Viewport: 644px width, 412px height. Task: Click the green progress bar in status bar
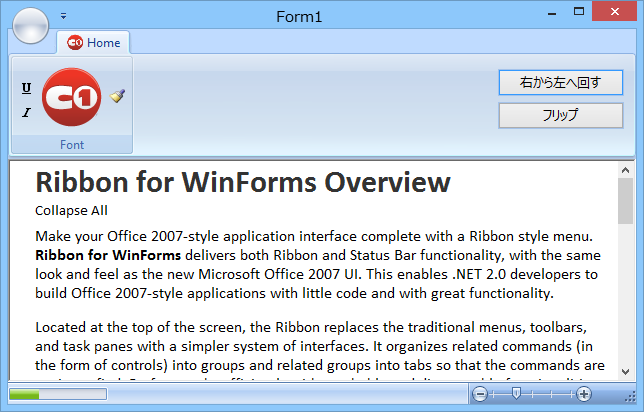pos(25,395)
